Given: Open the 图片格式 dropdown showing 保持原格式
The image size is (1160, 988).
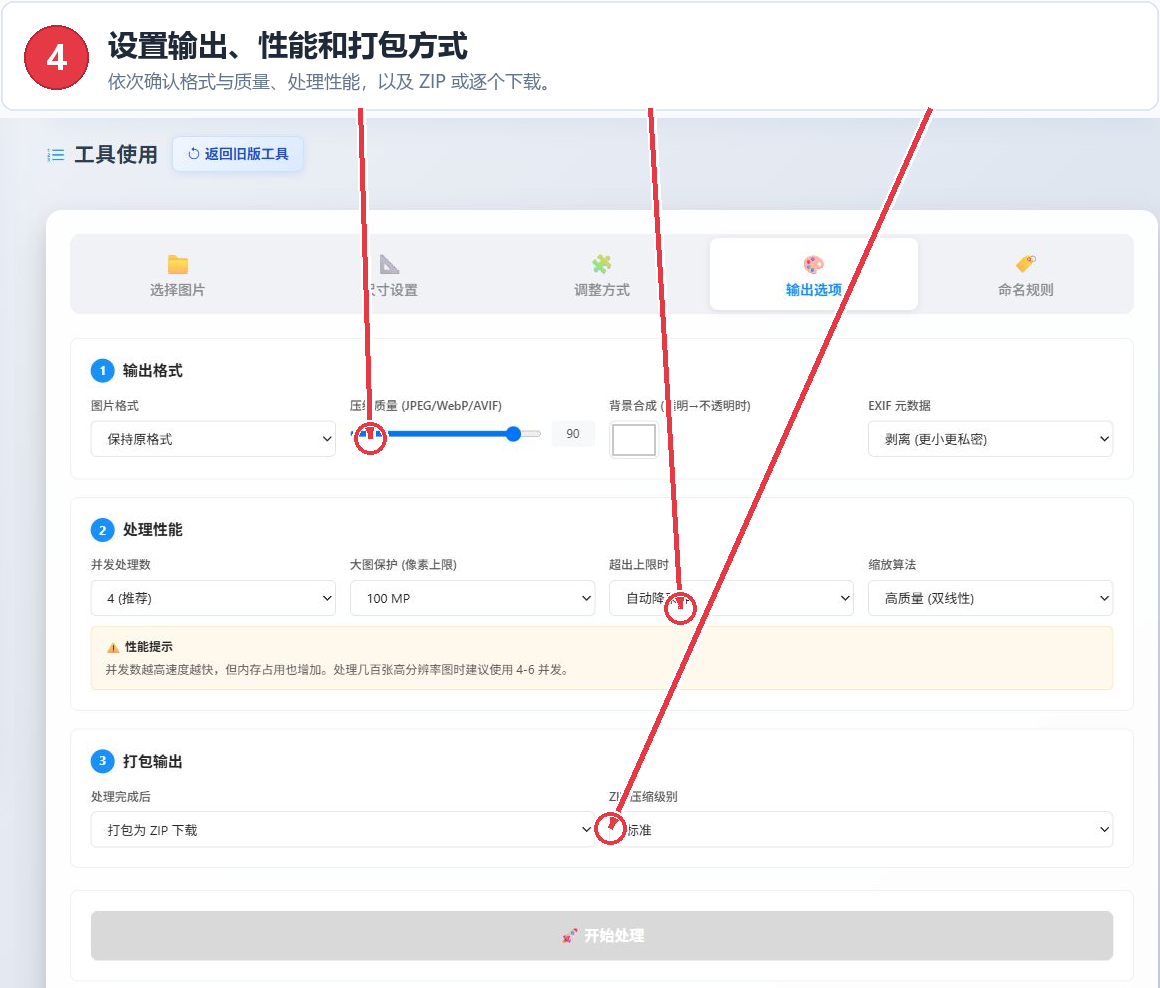Looking at the screenshot, I should (x=213, y=439).
